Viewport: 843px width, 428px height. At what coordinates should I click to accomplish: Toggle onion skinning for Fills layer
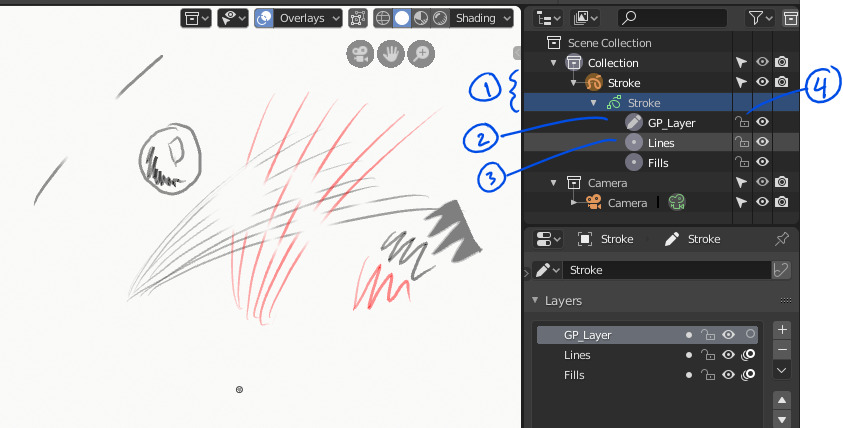click(x=748, y=375)
